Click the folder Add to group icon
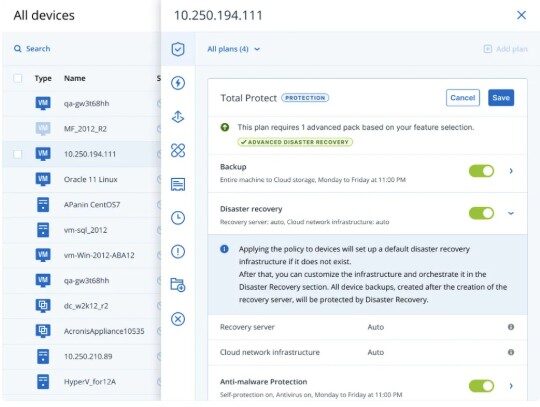Screen dimensions: 540x407 click(x=178, y=285)
